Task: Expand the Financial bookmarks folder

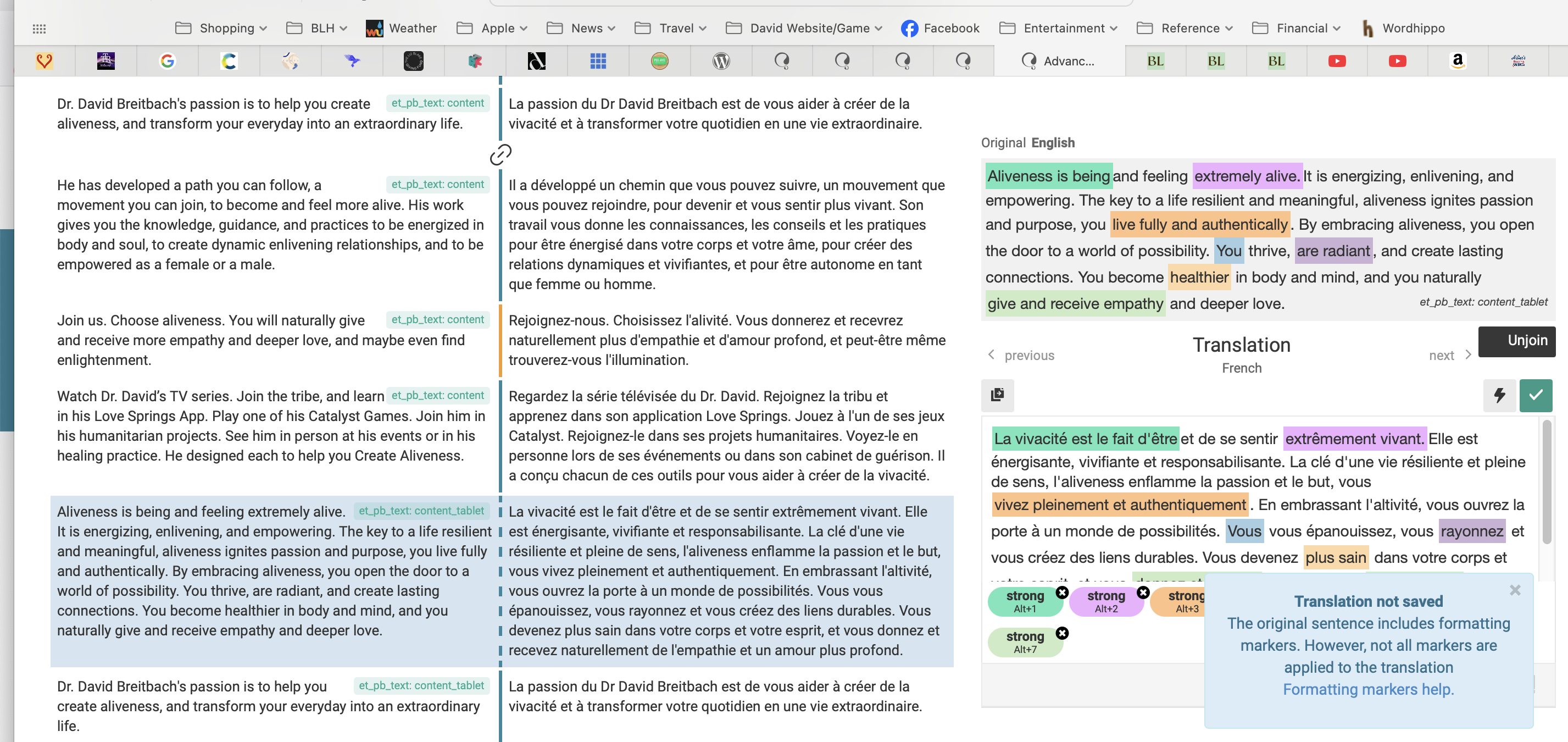Action: coord(1297,29)
